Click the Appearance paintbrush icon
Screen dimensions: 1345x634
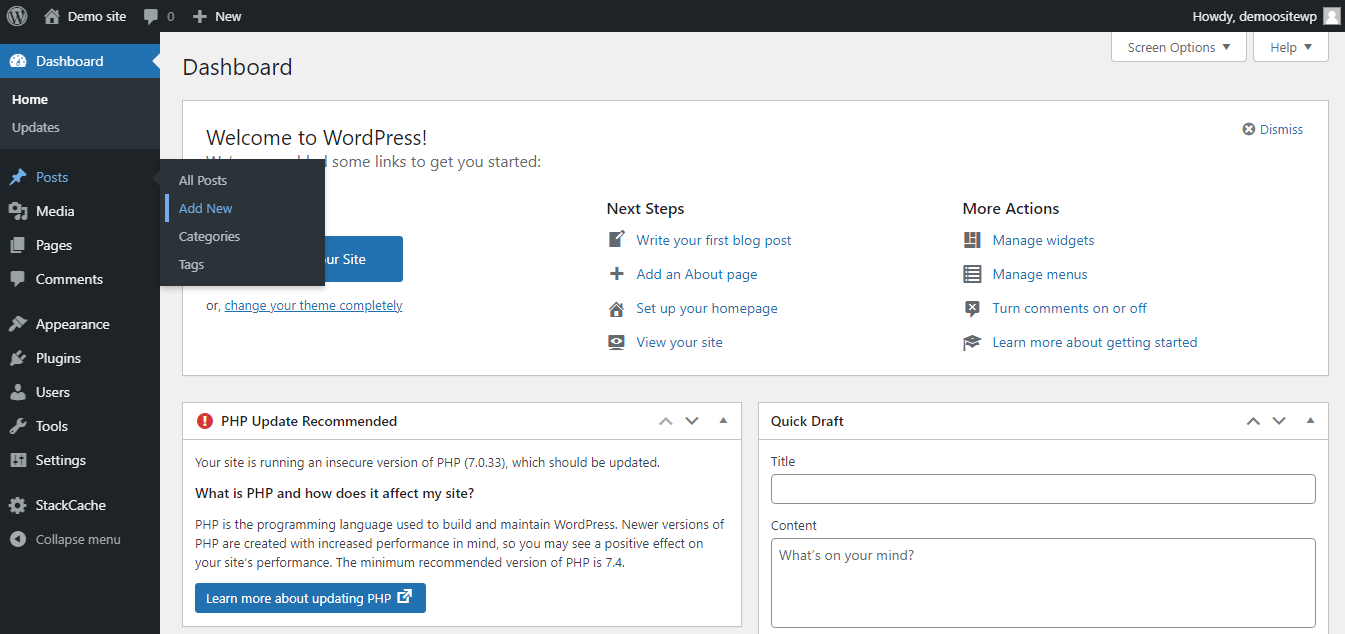point(18,324)
